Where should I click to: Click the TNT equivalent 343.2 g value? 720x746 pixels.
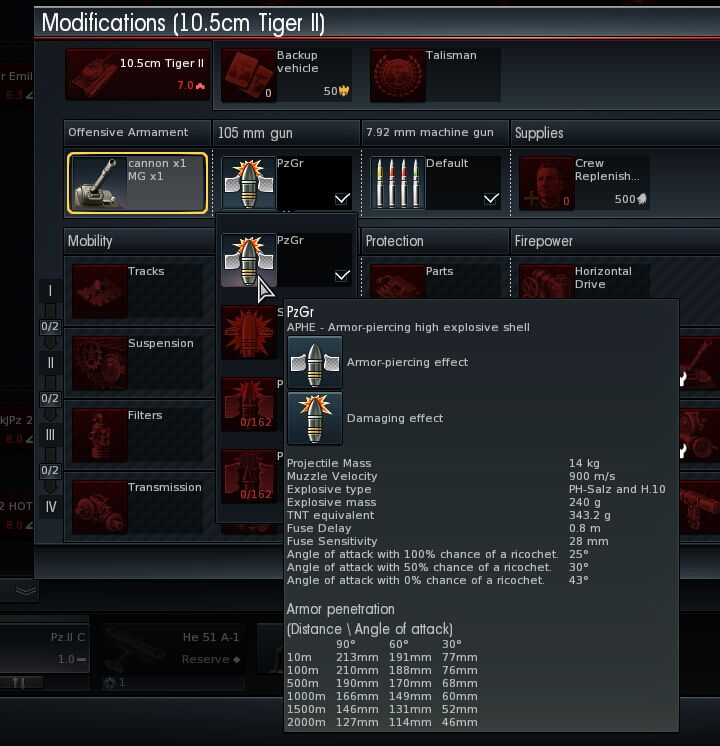(x=589, y=515)
